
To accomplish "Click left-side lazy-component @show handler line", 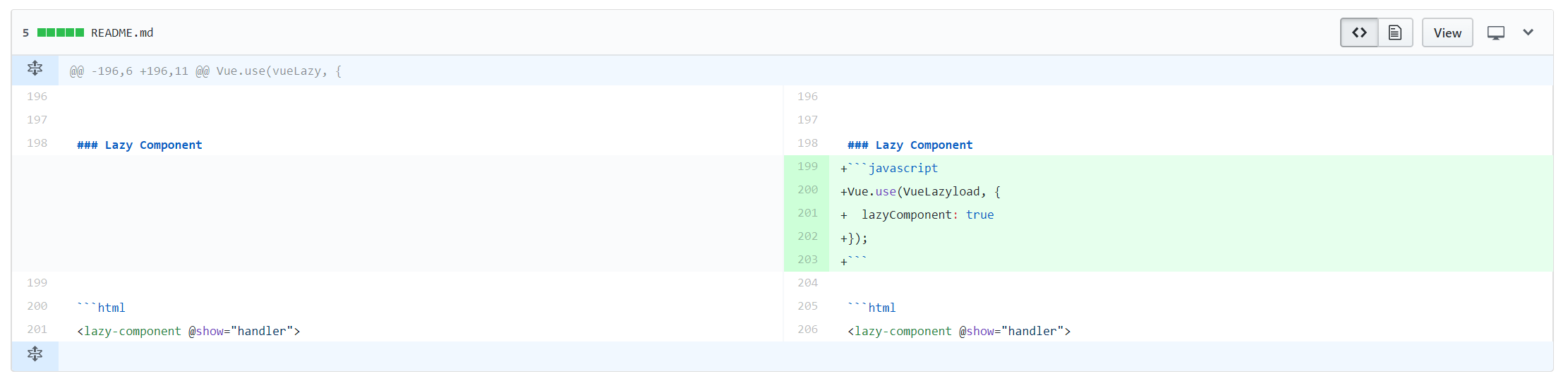I will pos(188,331).
